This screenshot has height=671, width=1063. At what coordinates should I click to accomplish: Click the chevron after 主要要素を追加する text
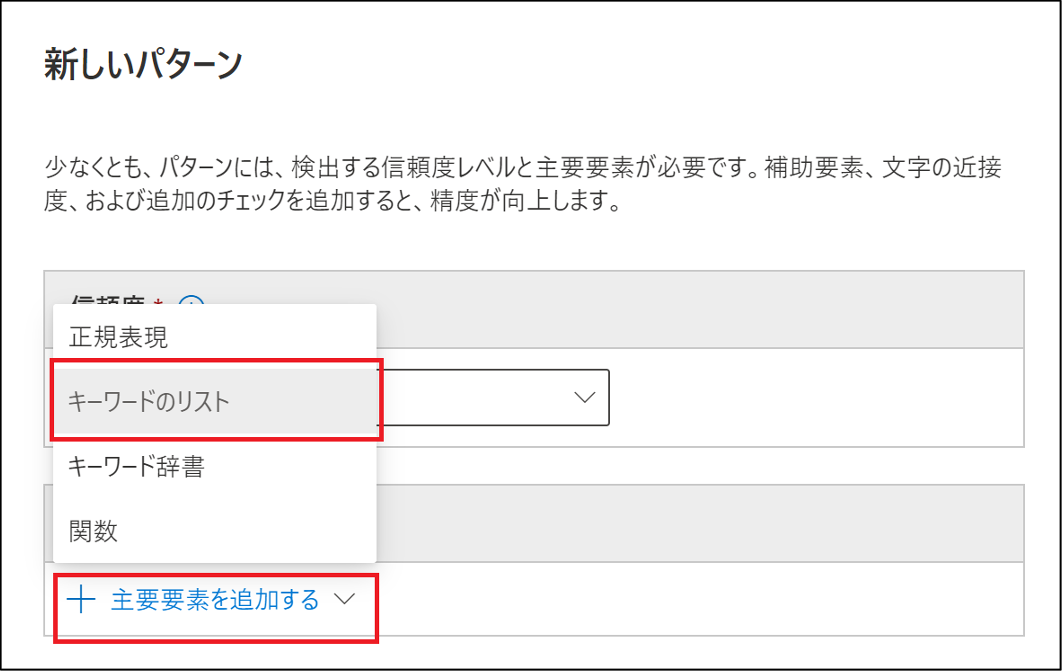click(x=344, y=599)
